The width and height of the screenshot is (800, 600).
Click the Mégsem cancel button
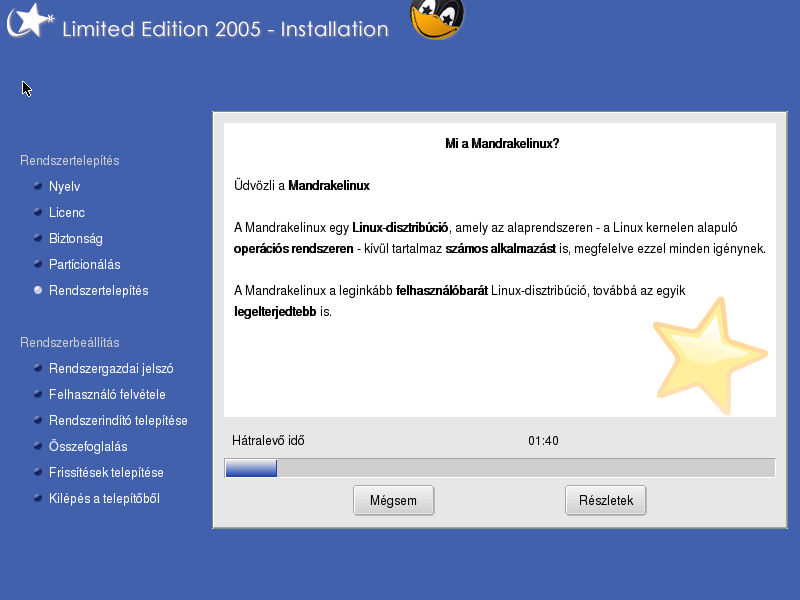[x=393, y=500]
